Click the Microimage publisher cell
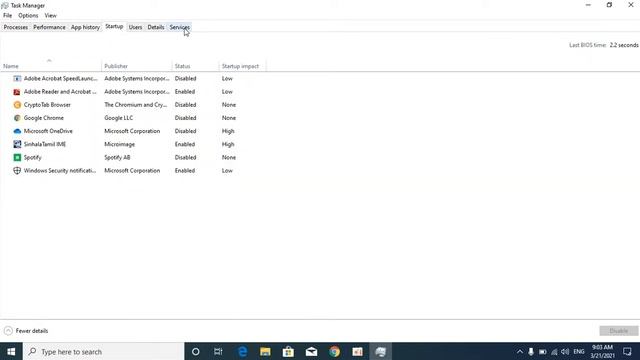The height and width of the screenshot is (360, 640). click(120, 144)
